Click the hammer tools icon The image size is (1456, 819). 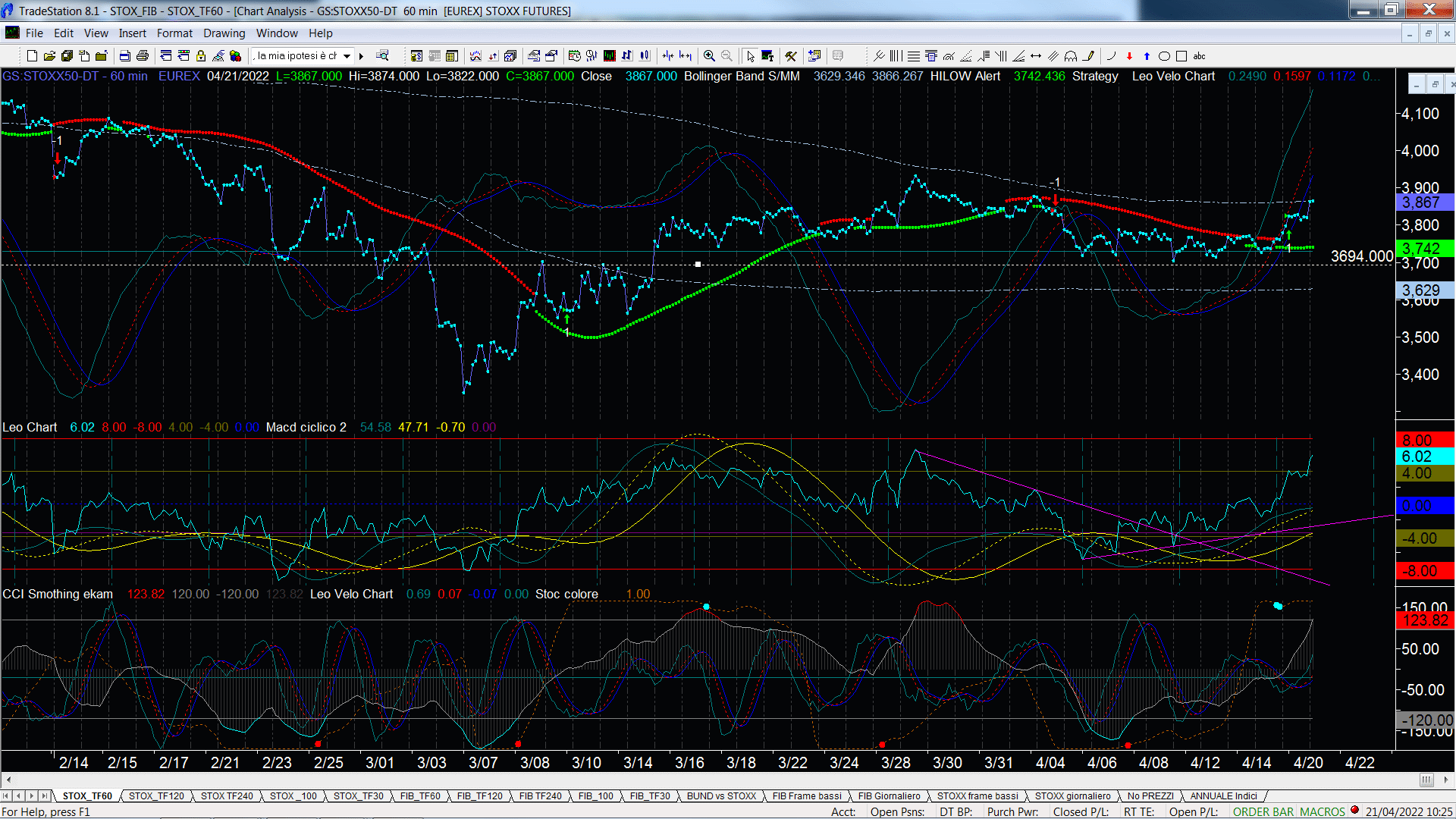pyautogui.click(x=791, y=56)
